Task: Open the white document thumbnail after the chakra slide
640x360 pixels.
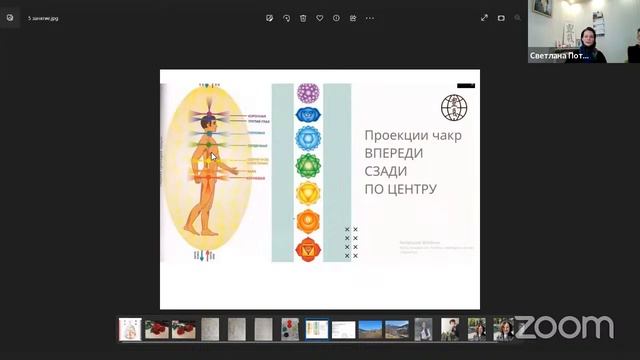Action: [x=343, y=329]
